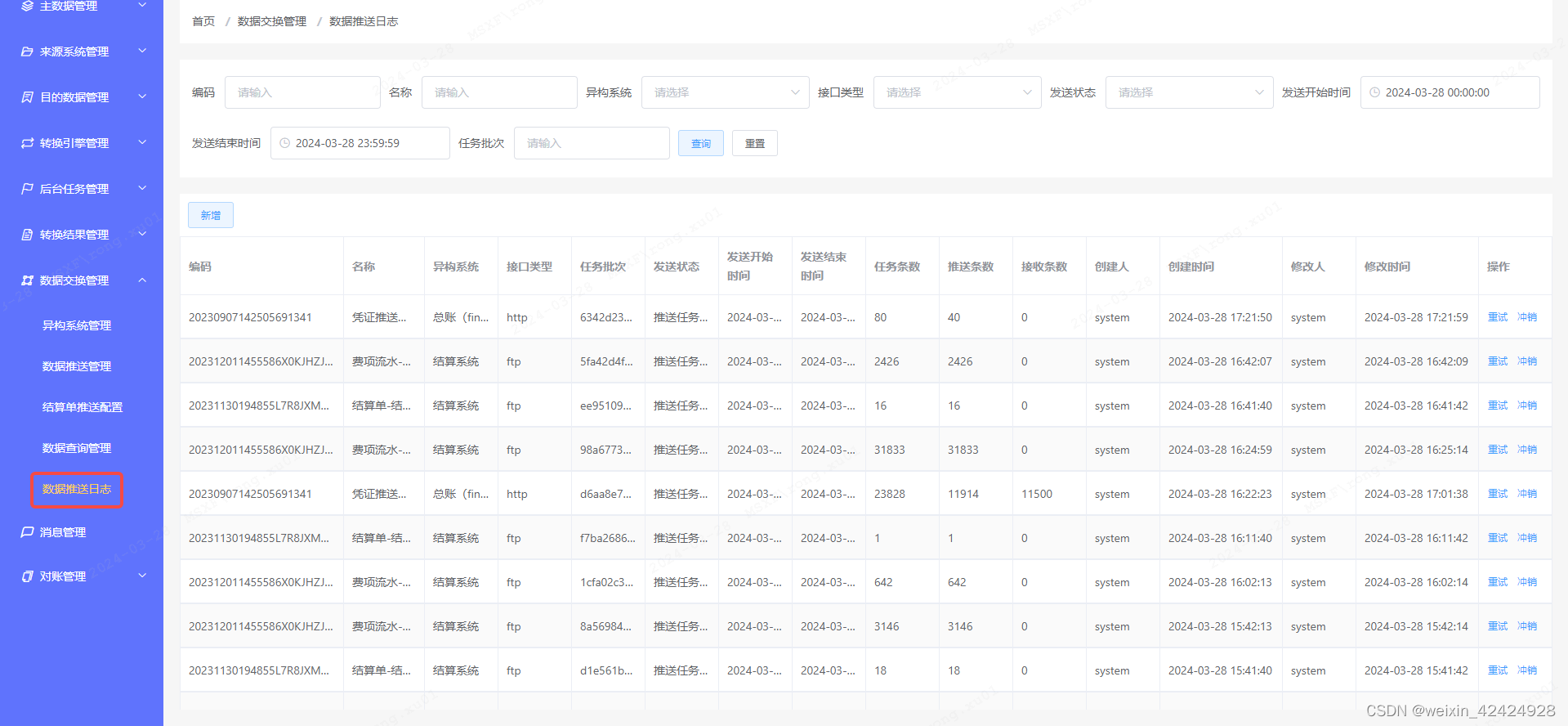1568x726 pixels.
Task: Click 重试 in the 16:42:07 row
Action: (x=1498, y=361)
